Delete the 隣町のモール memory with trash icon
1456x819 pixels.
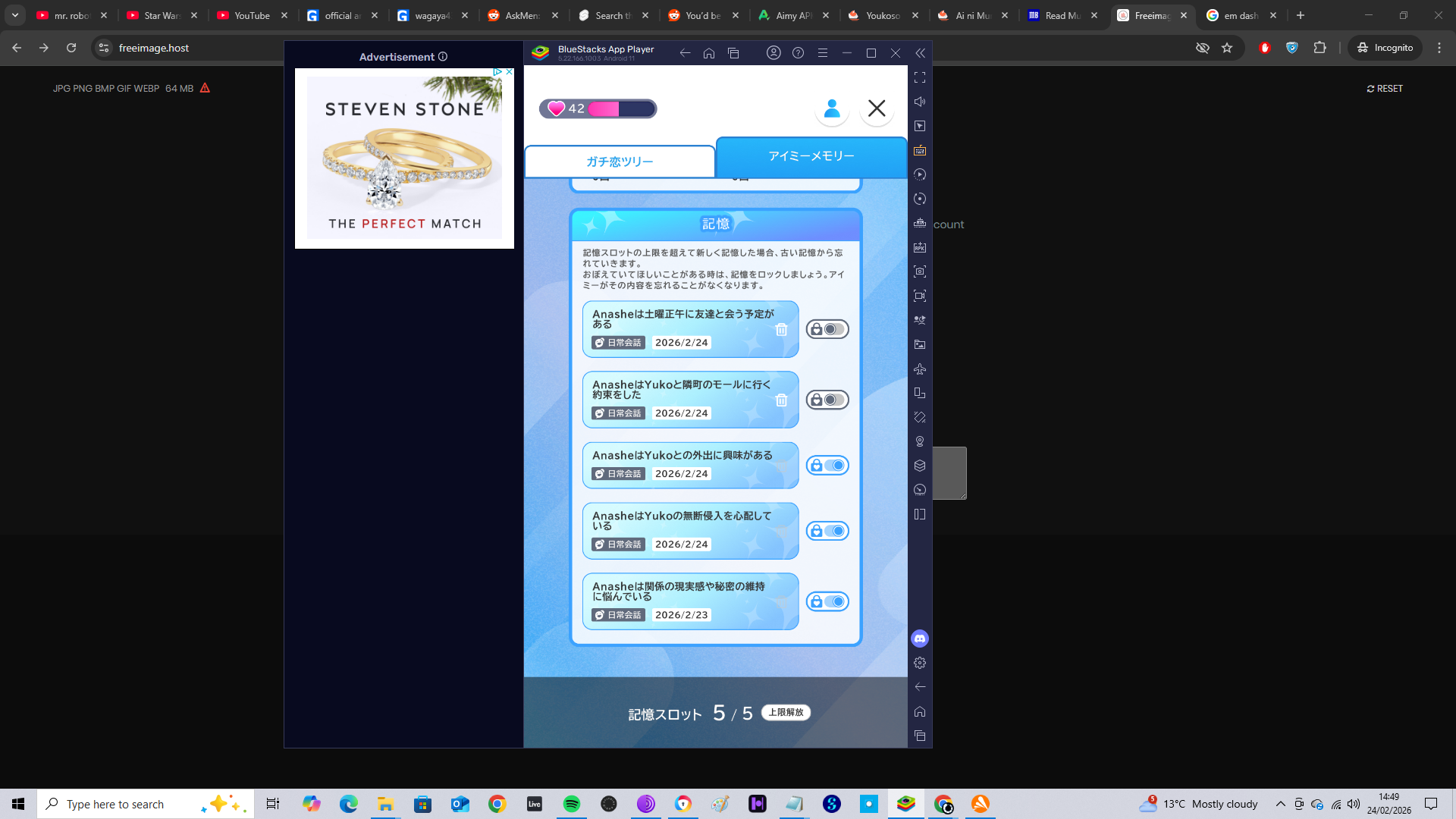(x=781, y=400)
